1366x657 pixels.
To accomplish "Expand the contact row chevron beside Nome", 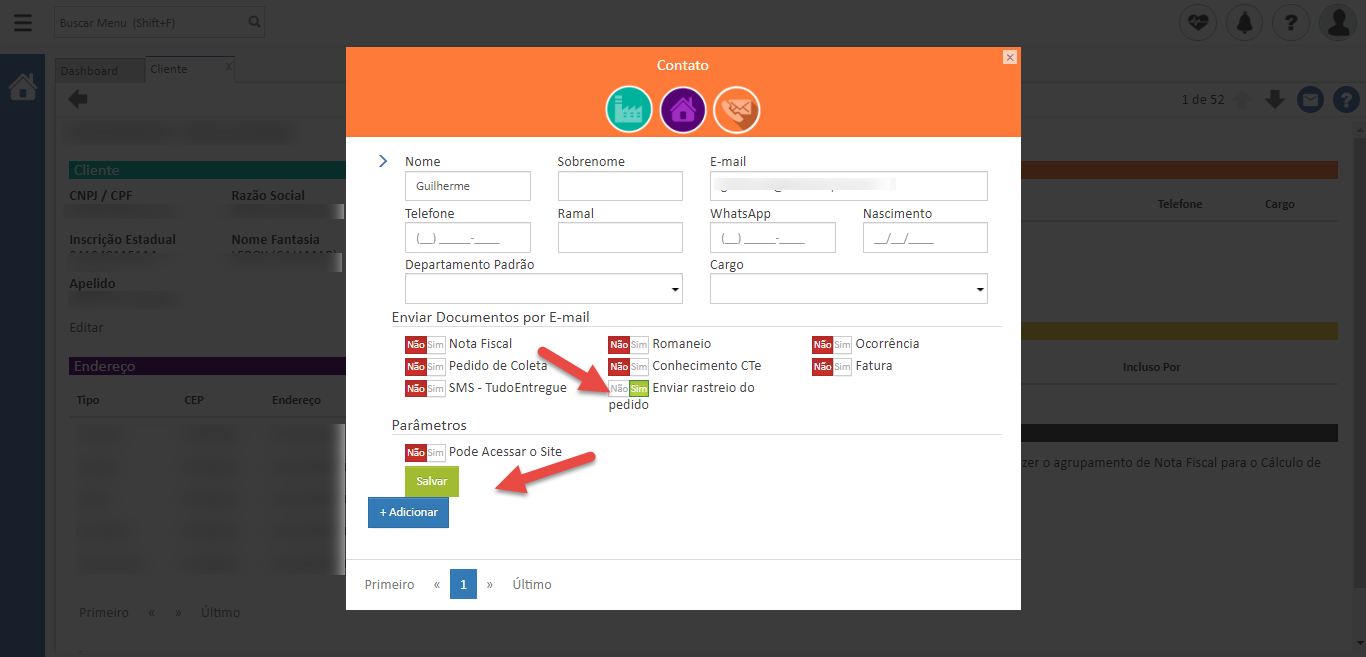I will [383, 161].
